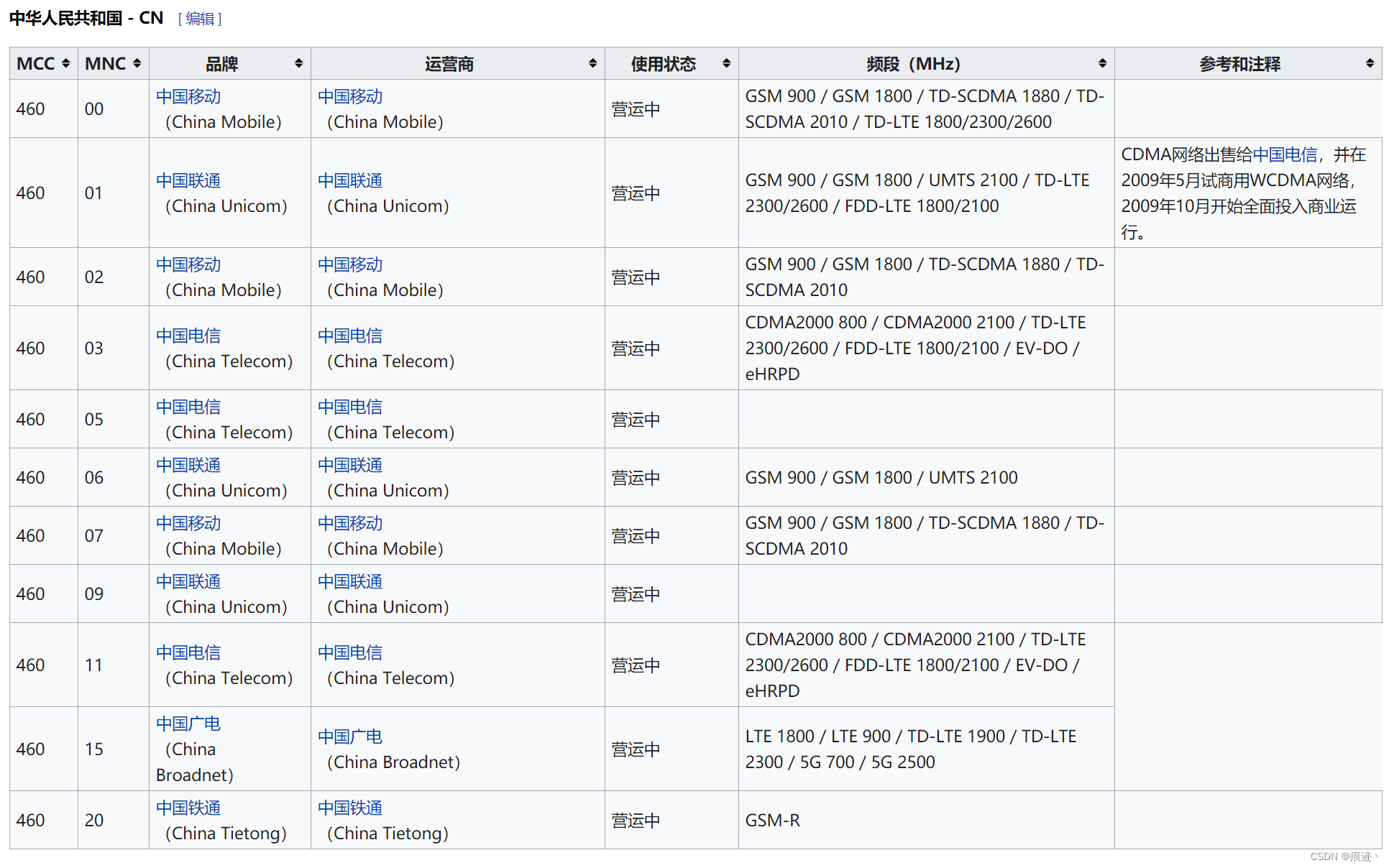Open the 中国移动 brand link in row MNC 00

188,96
